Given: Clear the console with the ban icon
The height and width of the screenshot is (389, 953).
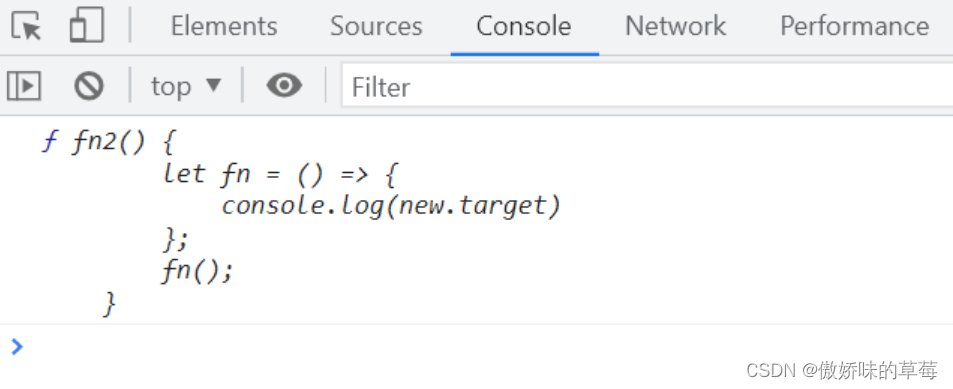Looking at the screenshot, I should tap(89, 86).
